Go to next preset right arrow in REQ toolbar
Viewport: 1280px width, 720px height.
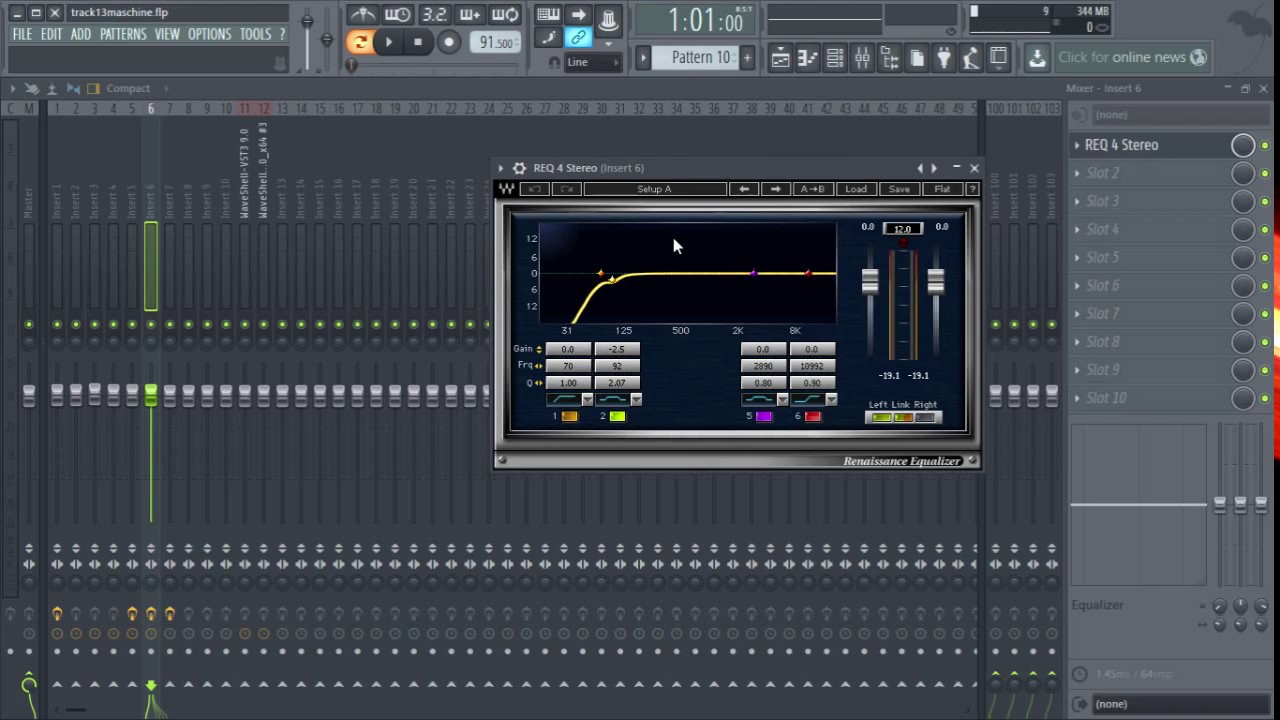775,189
